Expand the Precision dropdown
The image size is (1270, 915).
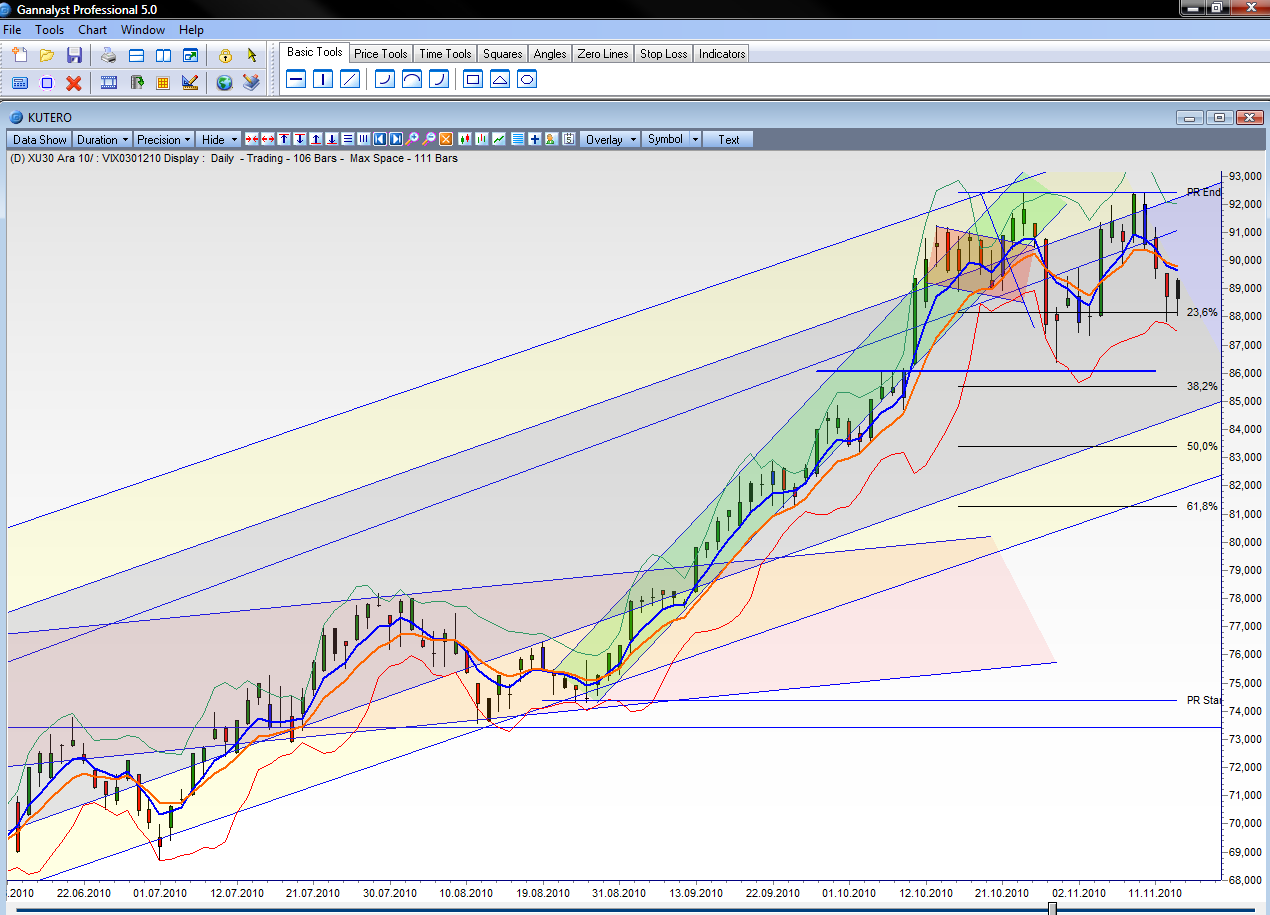pos(163,140)
